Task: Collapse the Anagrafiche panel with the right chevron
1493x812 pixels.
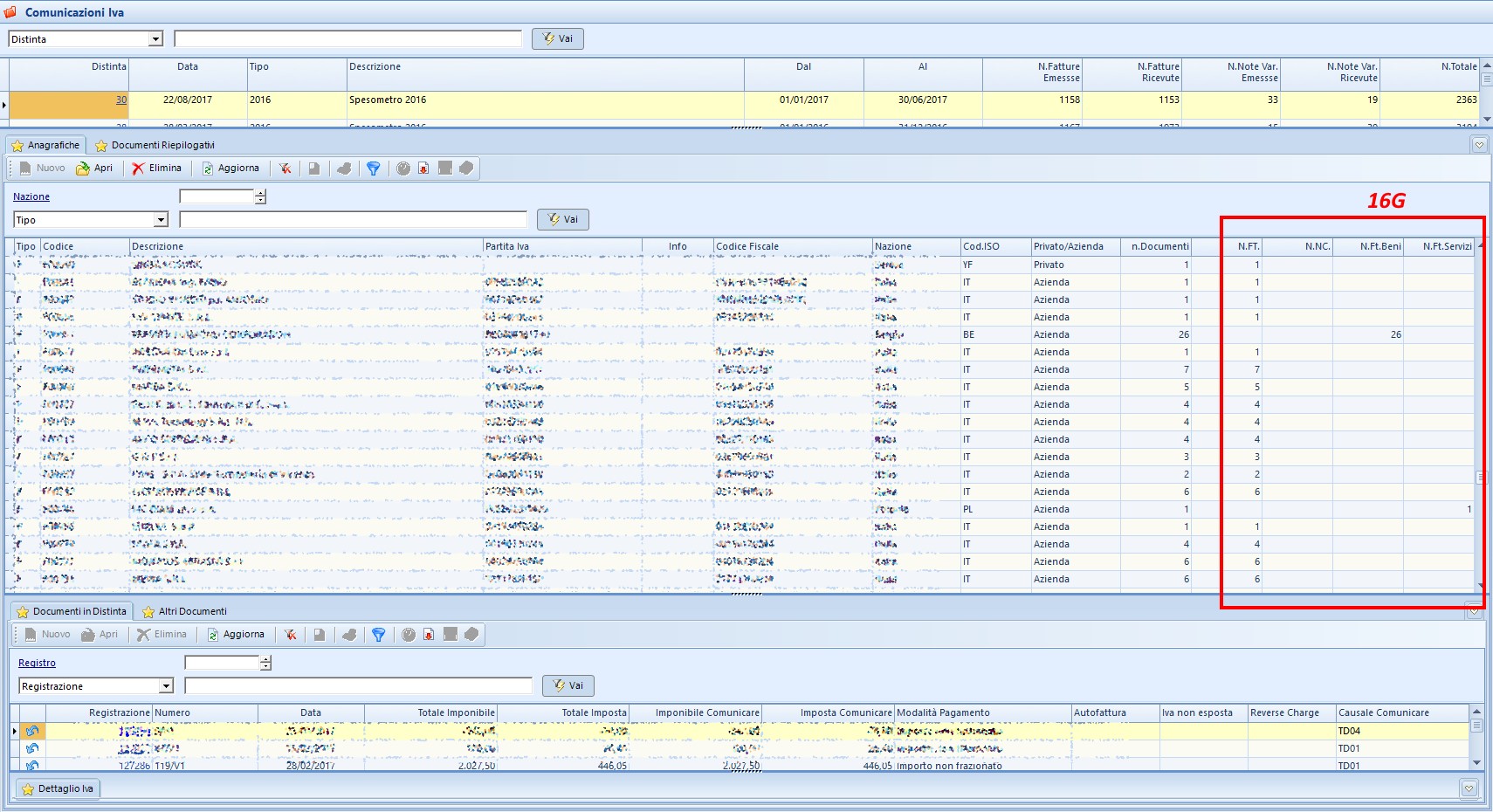Action: pos(1479,145)
